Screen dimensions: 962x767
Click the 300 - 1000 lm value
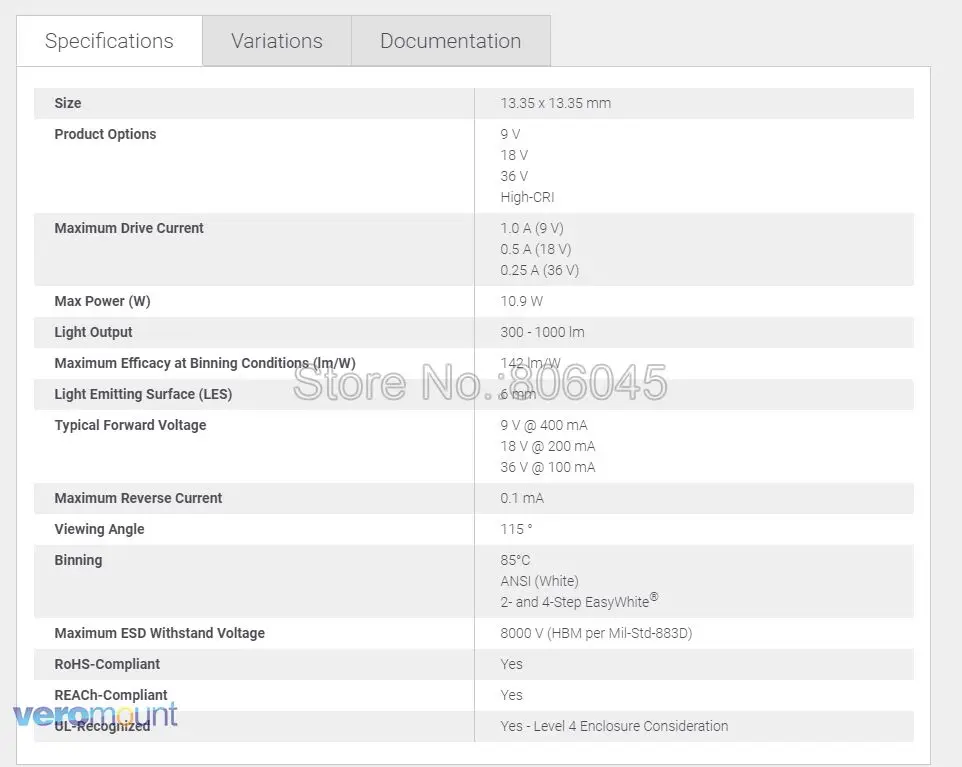[542, 333]
